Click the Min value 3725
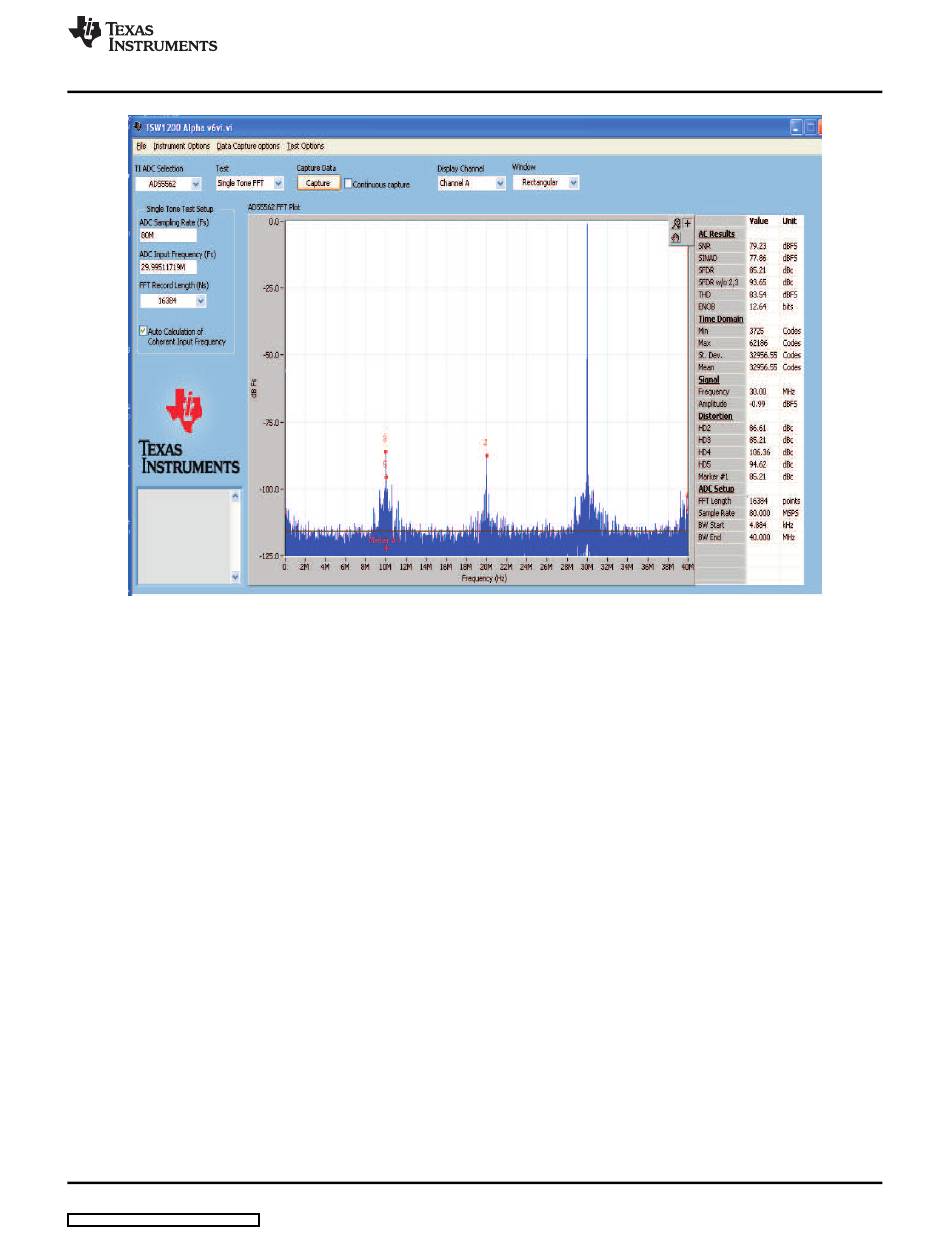This screenshot has height=1241, width=950. pos(756,331)
